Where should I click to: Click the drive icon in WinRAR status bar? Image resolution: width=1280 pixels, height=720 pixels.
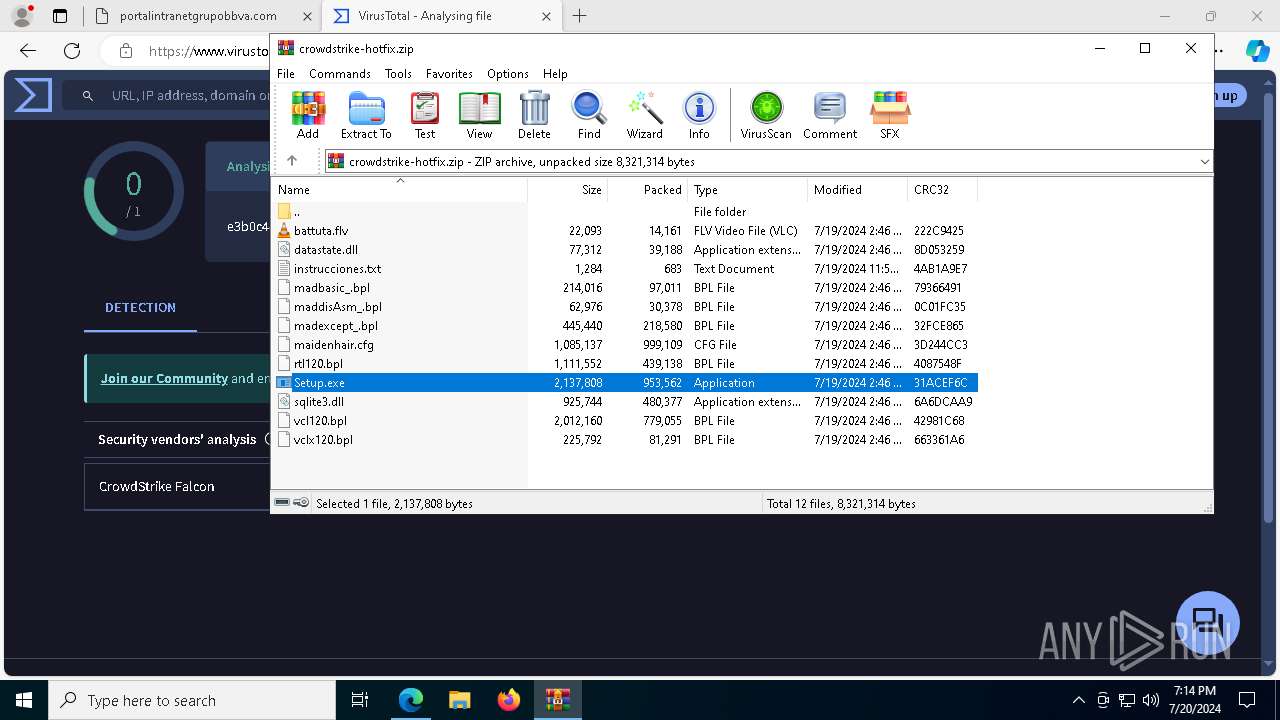(282, 503)
